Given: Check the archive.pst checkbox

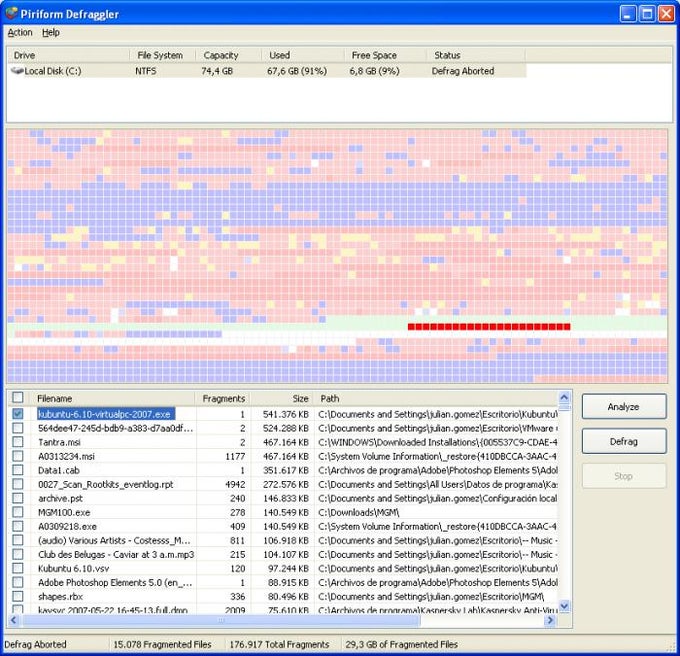Looking at the screenshot, I should pos(18,498).
